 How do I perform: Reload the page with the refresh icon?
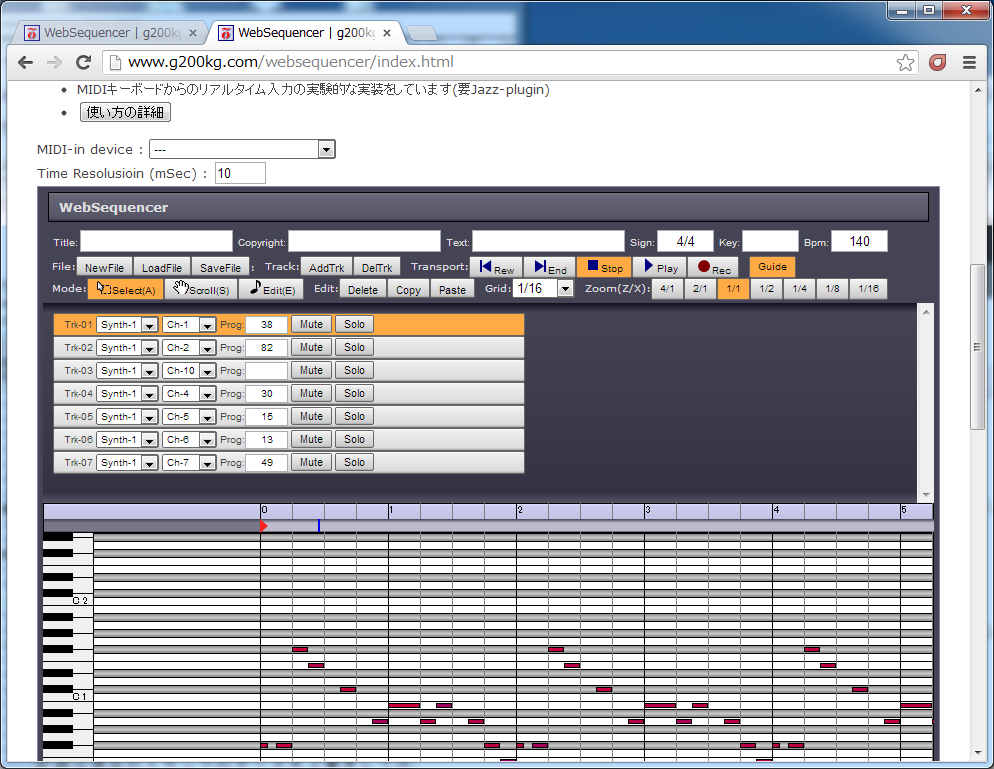click(x=83, y=62)
